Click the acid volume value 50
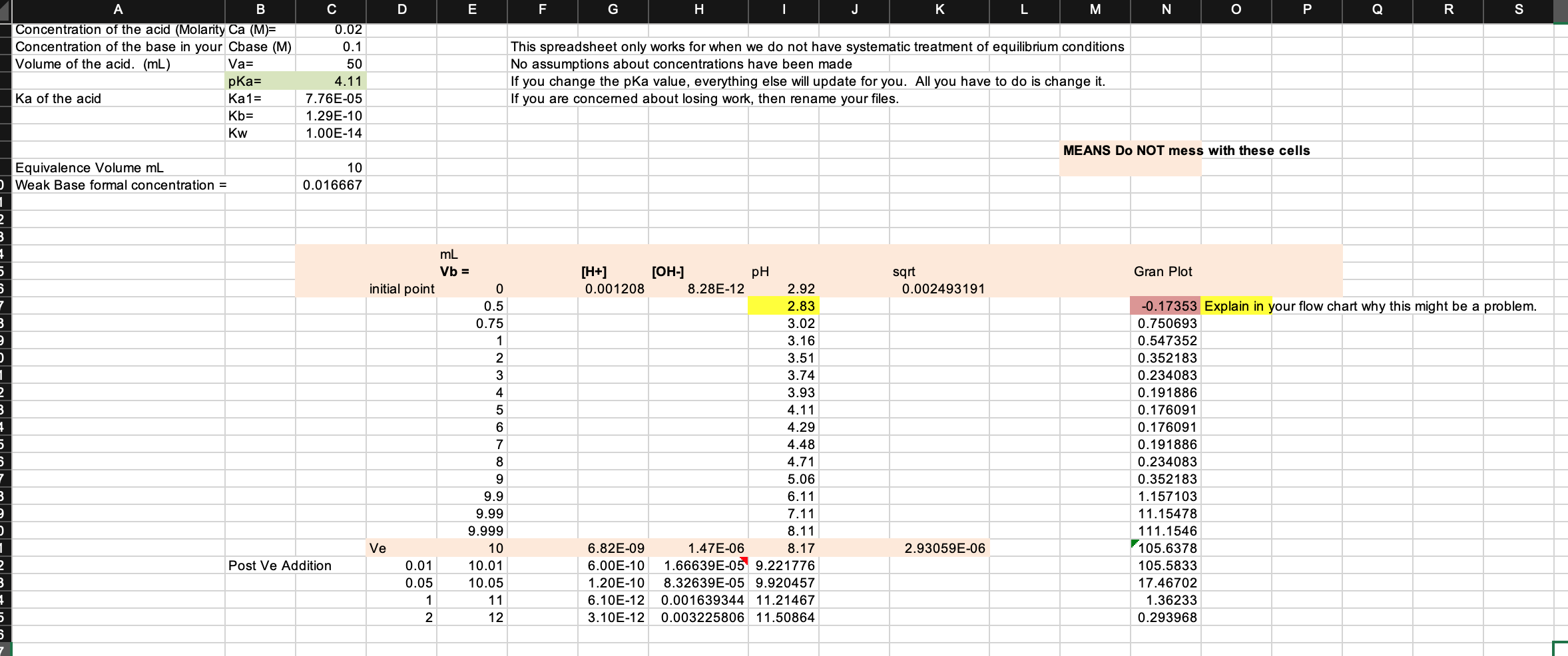The height and width of the screenshot is (656, 1568). pos(331,64)
